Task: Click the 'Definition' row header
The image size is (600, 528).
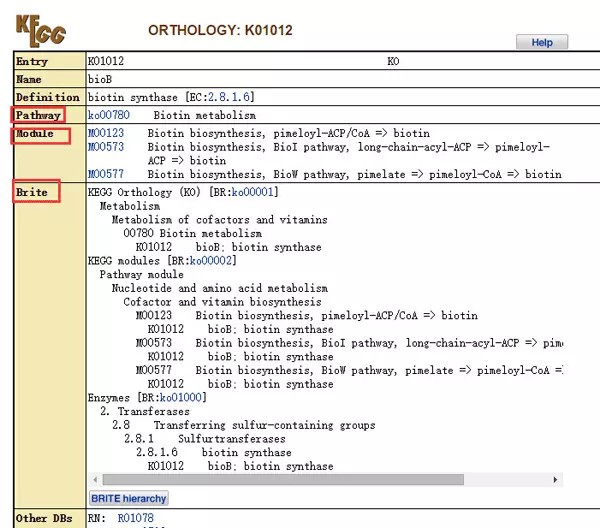Action: tap(48, 97)
